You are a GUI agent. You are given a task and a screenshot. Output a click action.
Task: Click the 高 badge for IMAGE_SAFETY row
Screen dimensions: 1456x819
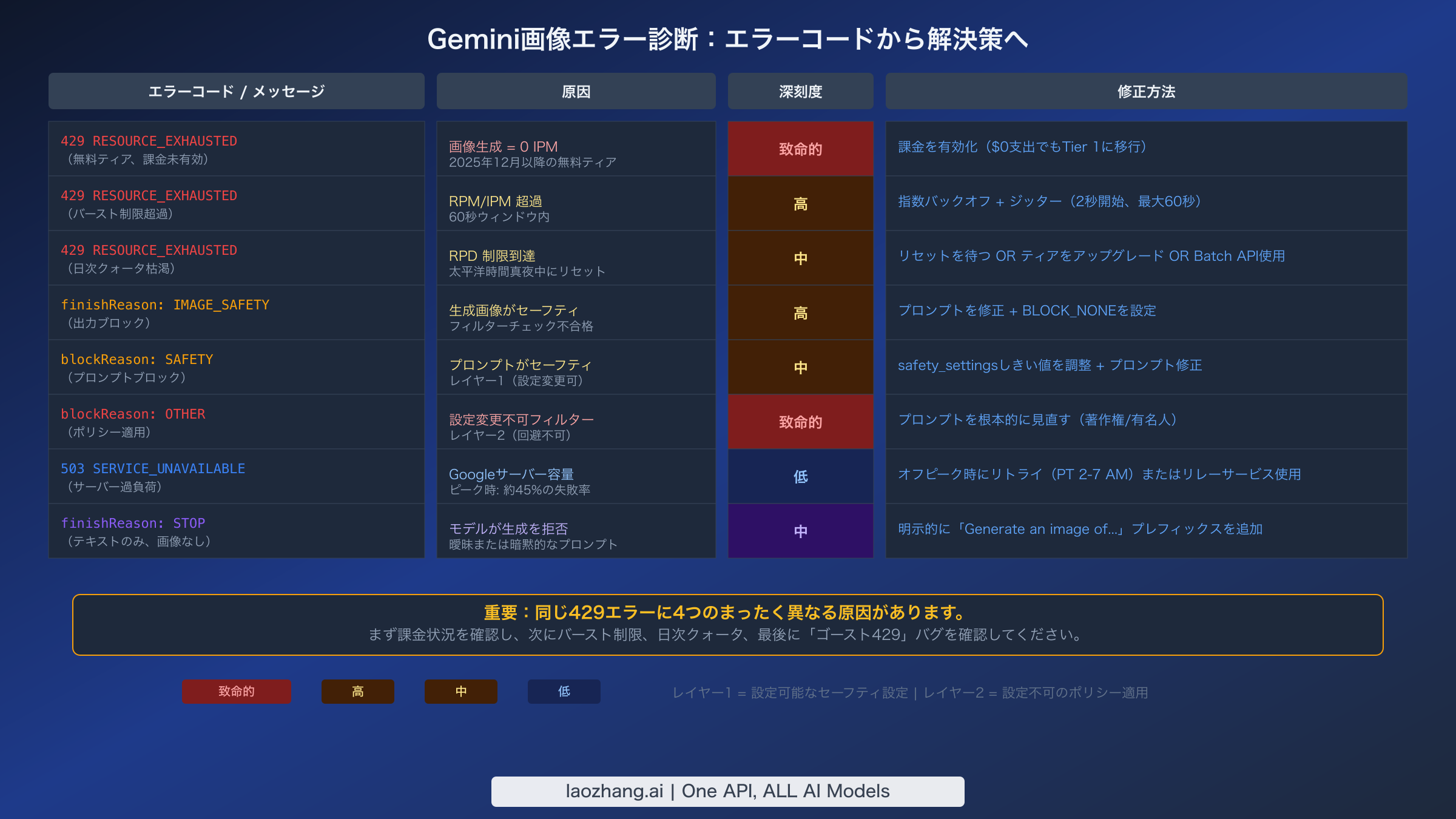pyautogui.click(x=800, y=313)
